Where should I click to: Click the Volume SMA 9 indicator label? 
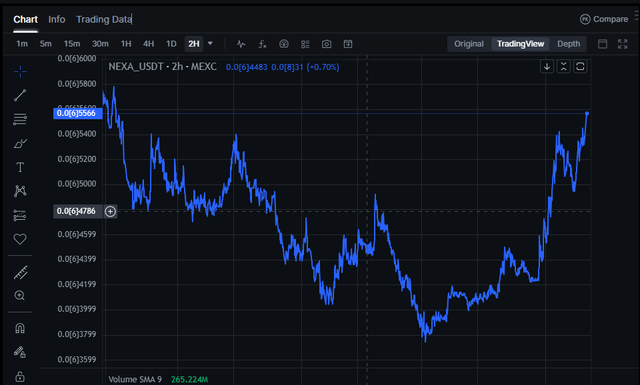click(x=135, y=379)
